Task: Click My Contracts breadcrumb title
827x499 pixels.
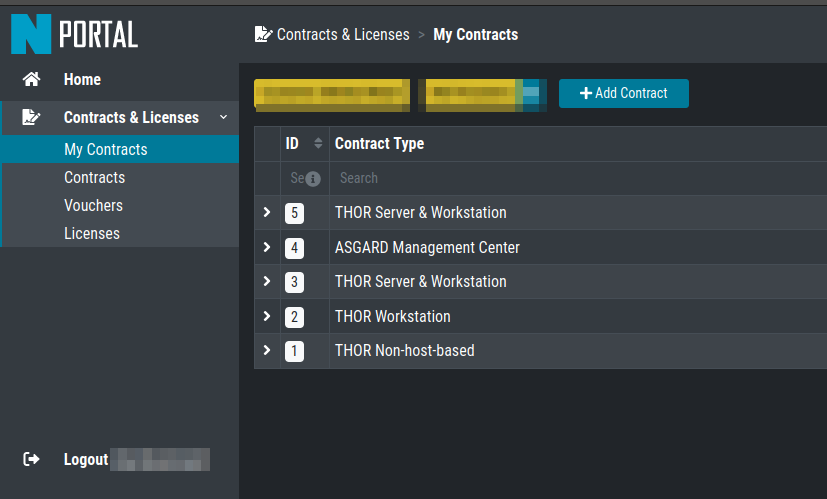Action: pyautogui.click(x=476, y=35)
